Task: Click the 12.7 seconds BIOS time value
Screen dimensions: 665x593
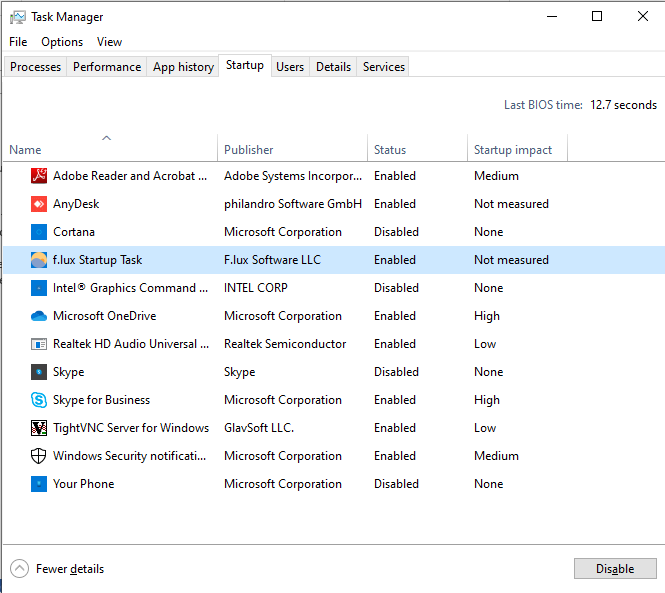Action: (x=623, y=105)
